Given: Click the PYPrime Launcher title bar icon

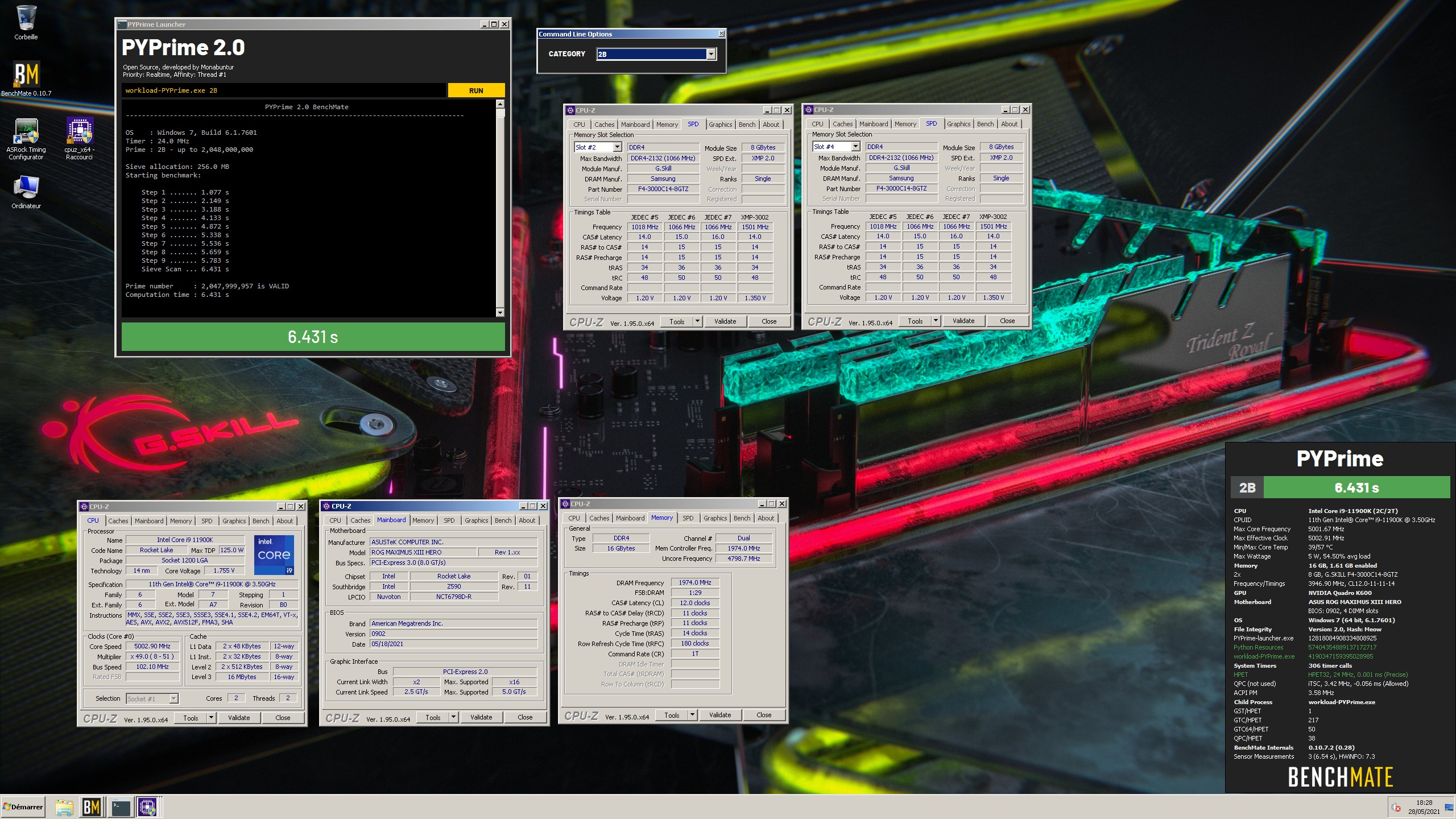Looking at the screenshot, I should pos(122,24).
